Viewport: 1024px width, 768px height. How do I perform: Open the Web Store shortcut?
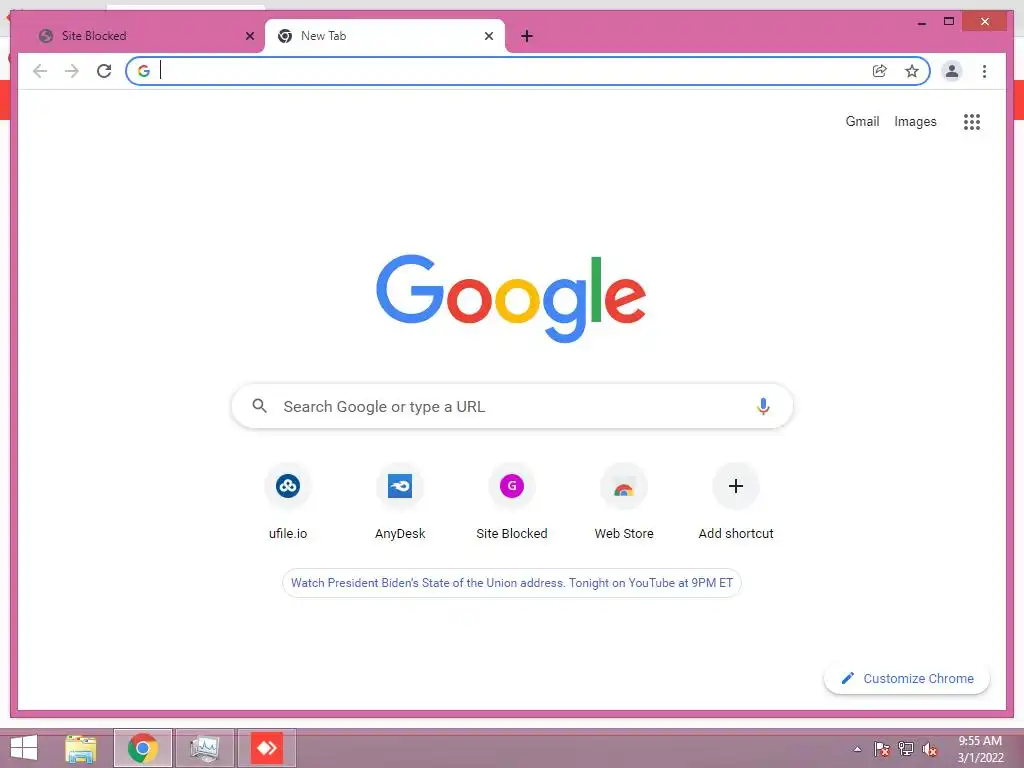pyautogui.click(x=624, y=502)
